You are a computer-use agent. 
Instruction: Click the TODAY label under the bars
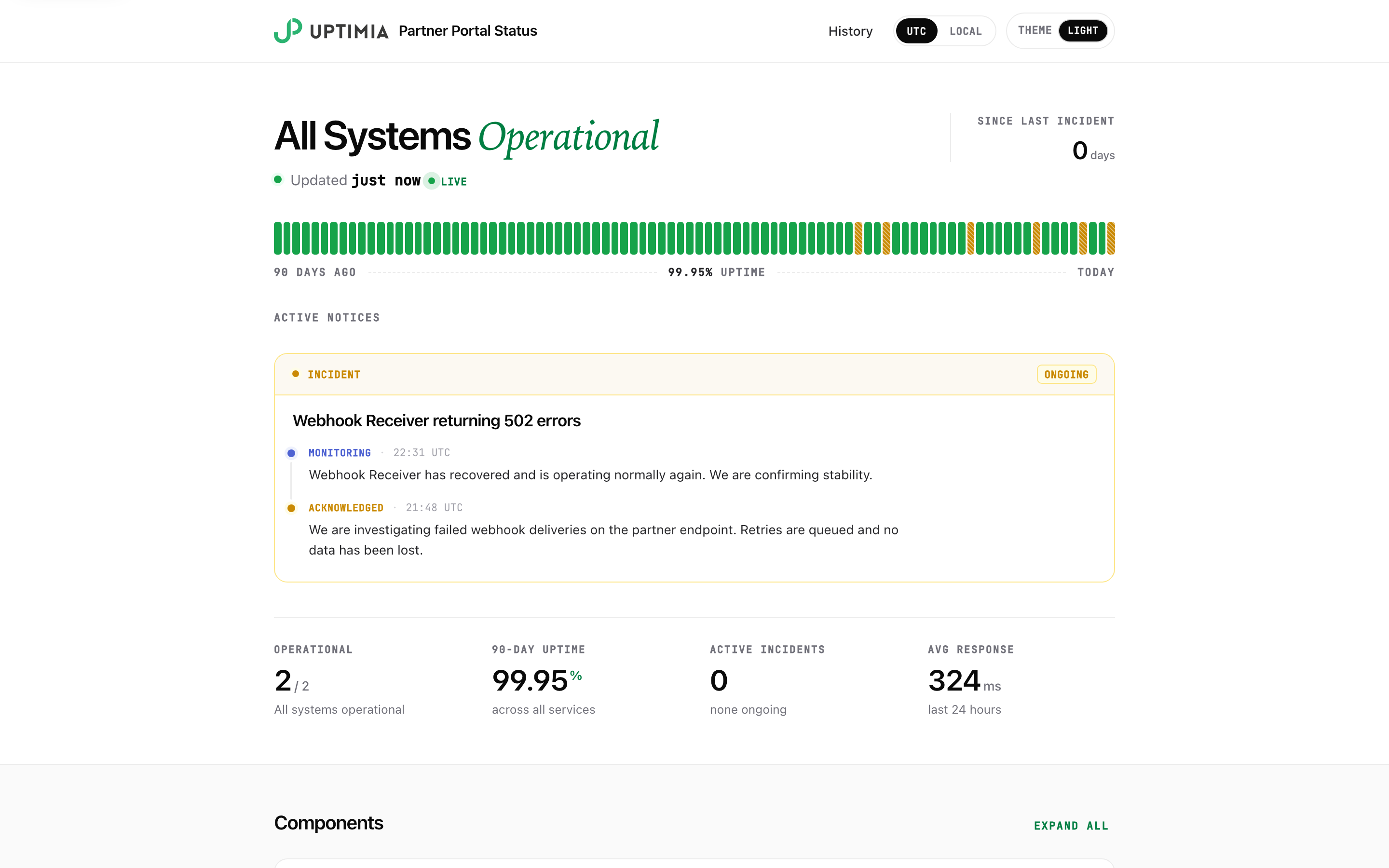tap(1096, 272)
